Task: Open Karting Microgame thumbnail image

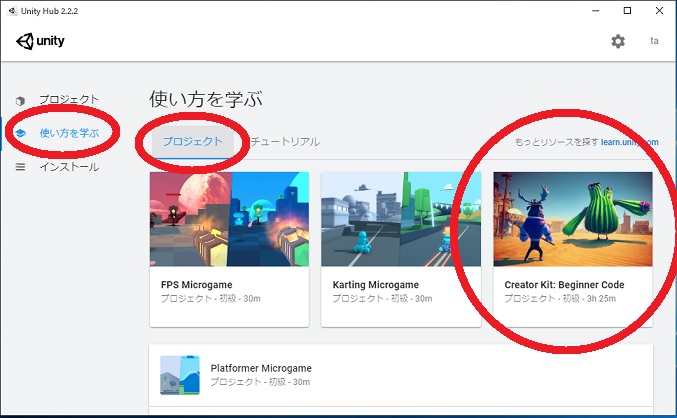Action: 401,219
